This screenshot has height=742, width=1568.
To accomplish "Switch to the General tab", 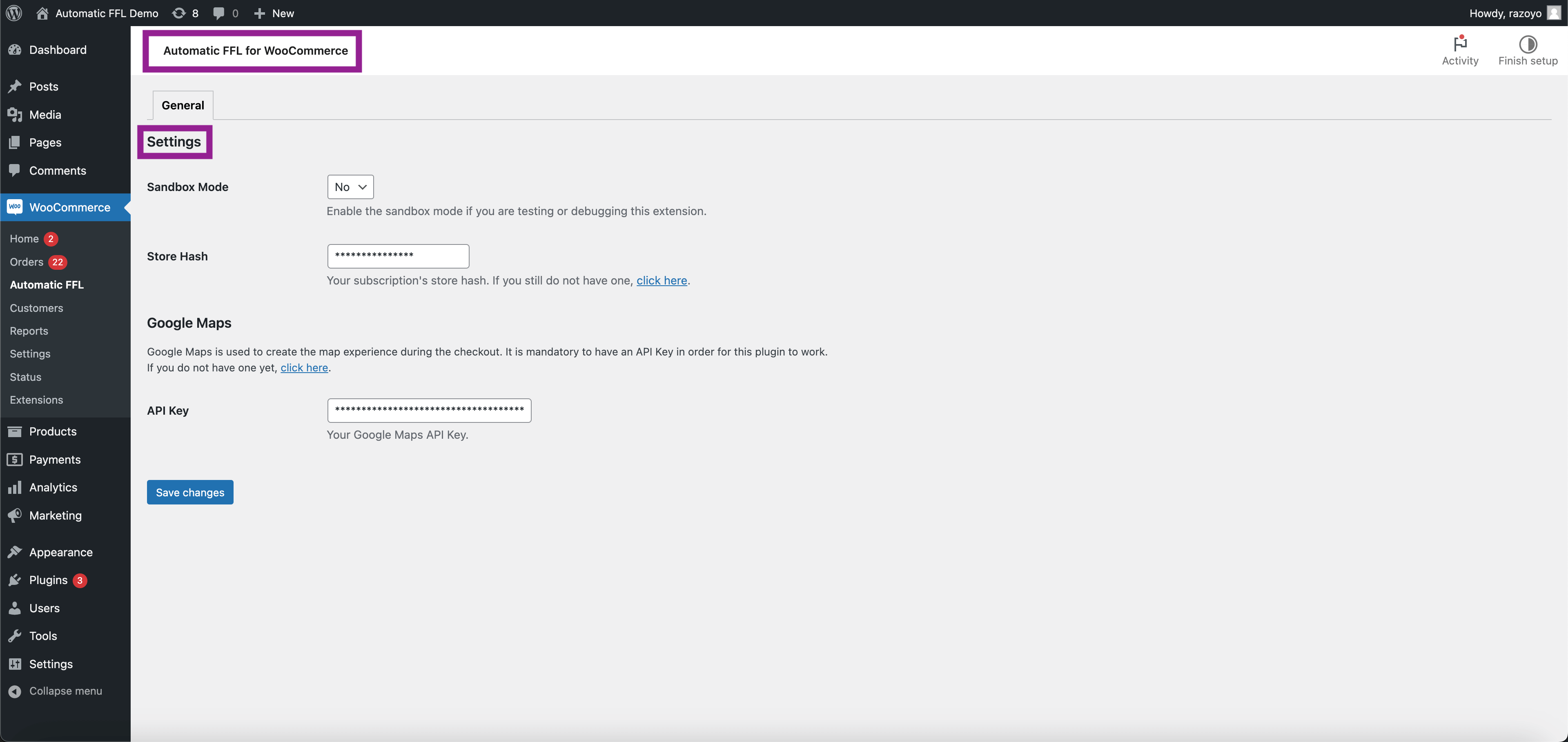I will 183,105.
